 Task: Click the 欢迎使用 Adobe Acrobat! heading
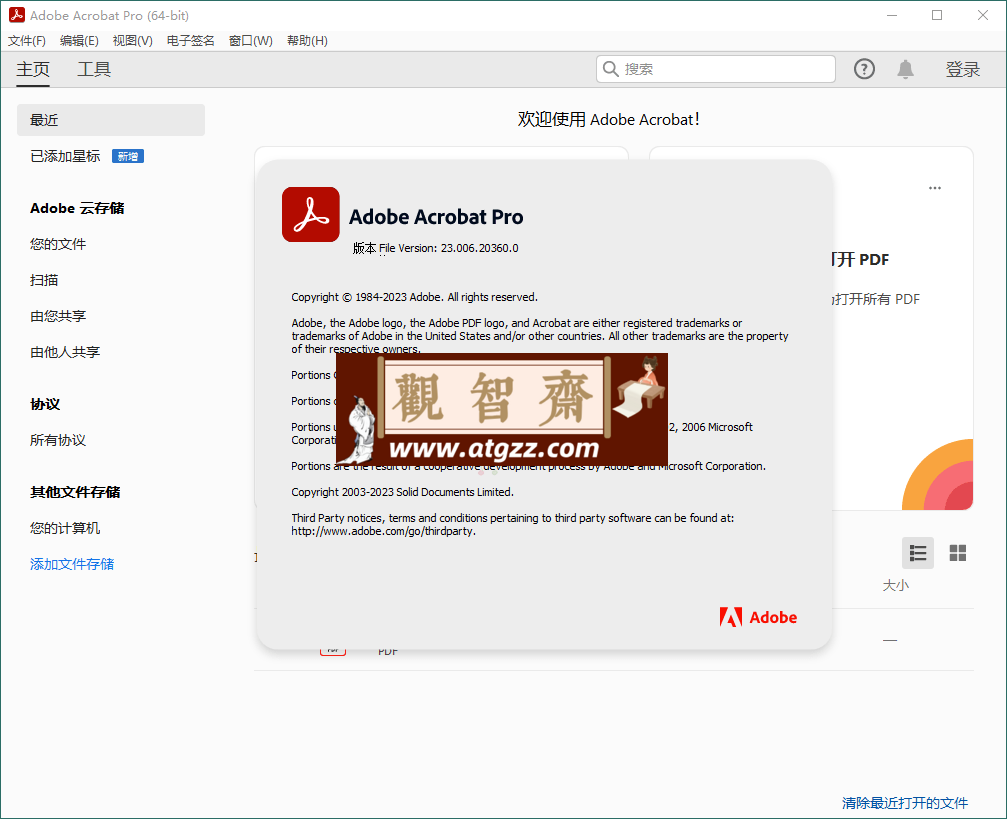point(608,119)
